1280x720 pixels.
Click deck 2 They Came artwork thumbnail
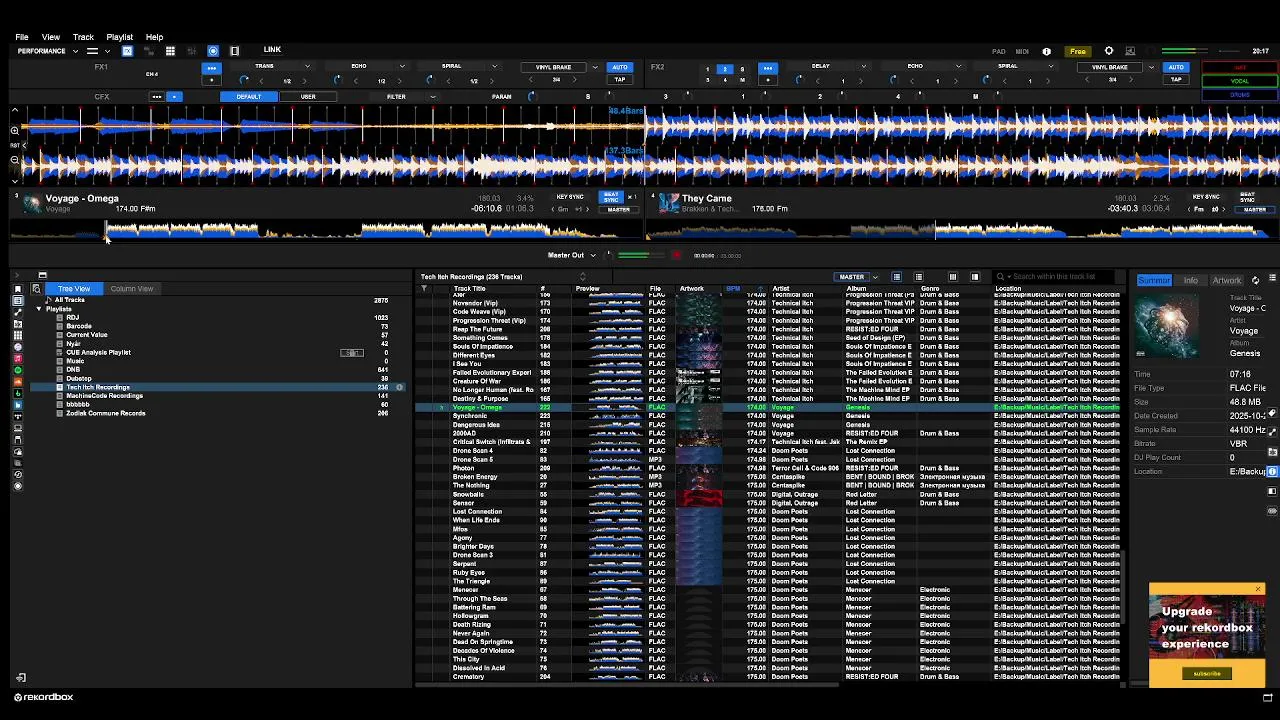pyautogui.click(x=669, y=203)
